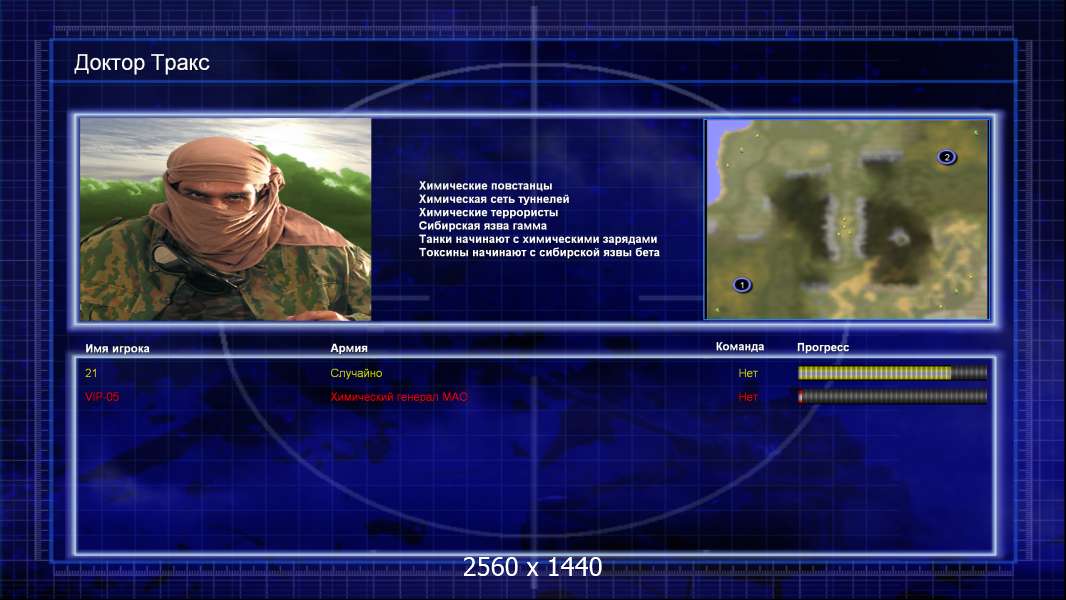Click the line Сибирская язва гамма
The width and height of the screenshot is (1066, 600).
[483, 226]
